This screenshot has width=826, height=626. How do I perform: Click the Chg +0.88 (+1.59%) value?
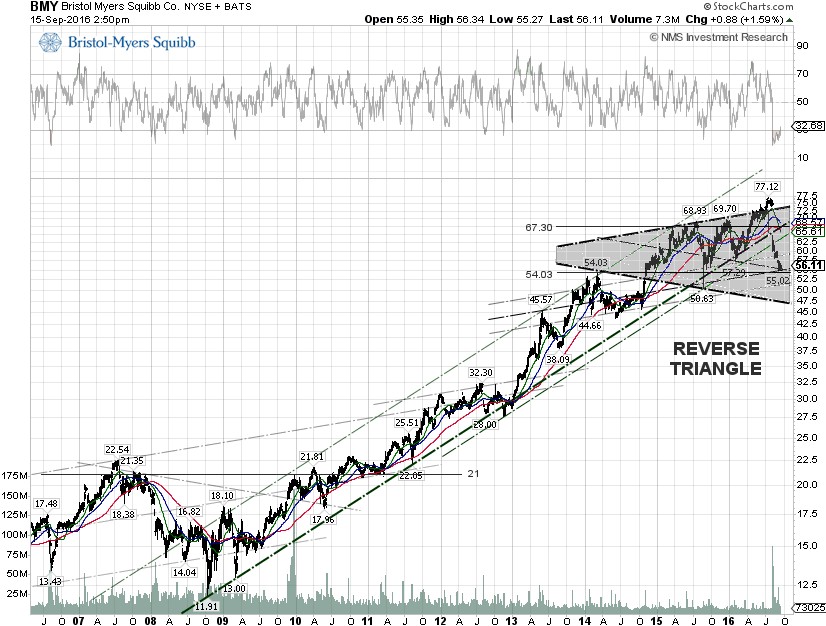pos(734,19)
